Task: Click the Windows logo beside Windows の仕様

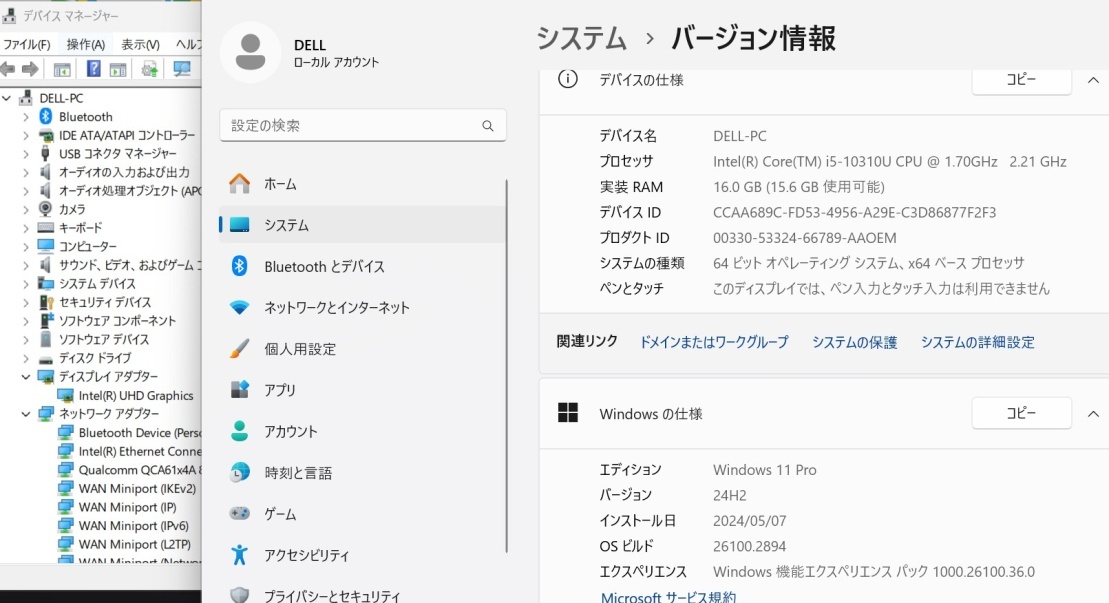Action: tap(567, 412)
